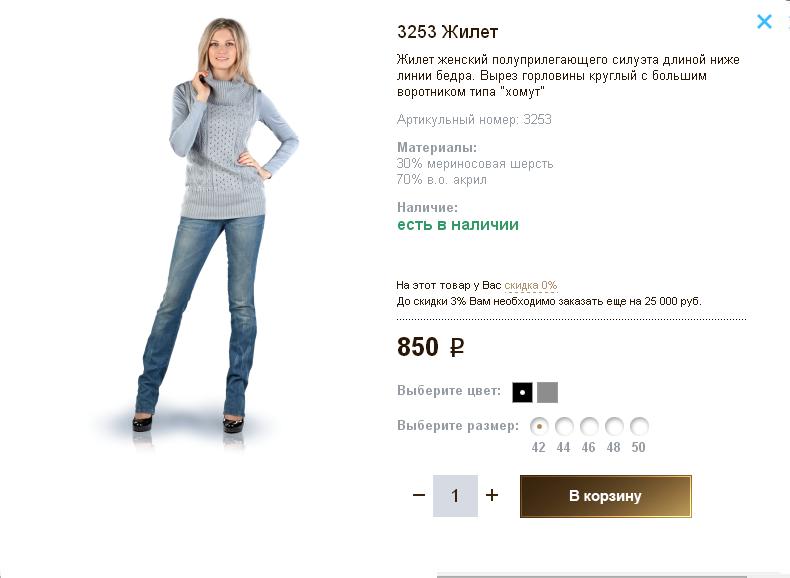Select size 44 radio button
Viewport: 790px width, 578px height.
tap(564, 426)
